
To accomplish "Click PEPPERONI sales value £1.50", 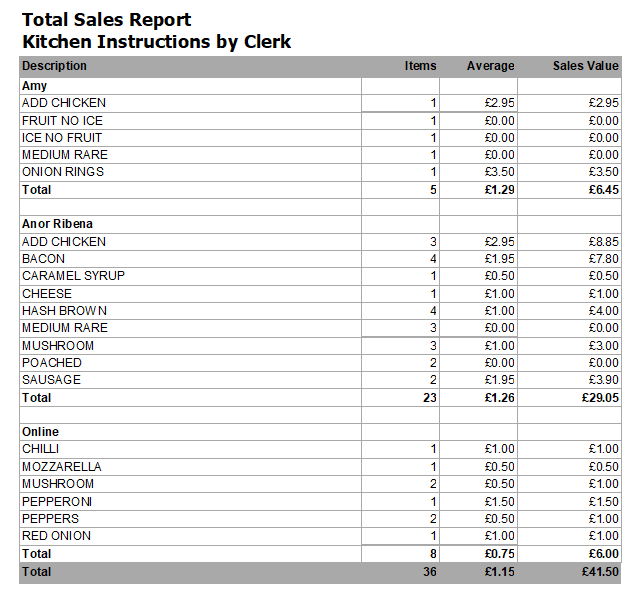I will coord(604,502).
